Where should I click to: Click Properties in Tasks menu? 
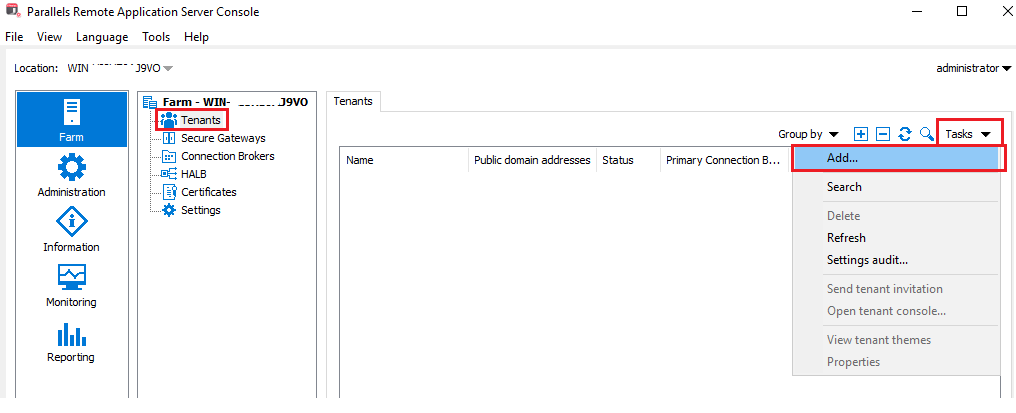click(896, 362)
